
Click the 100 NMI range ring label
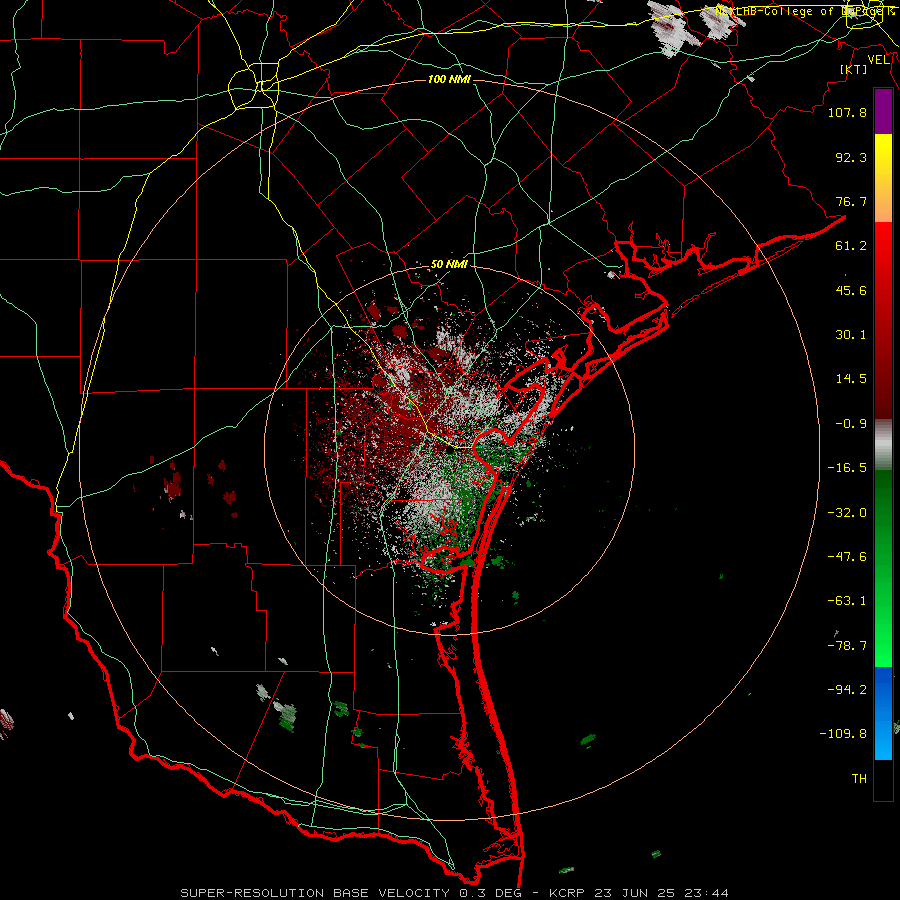449,79
